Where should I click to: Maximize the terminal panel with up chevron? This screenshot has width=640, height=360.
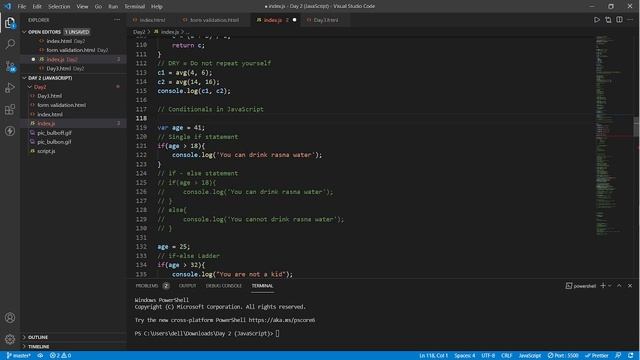pos(619,286)
